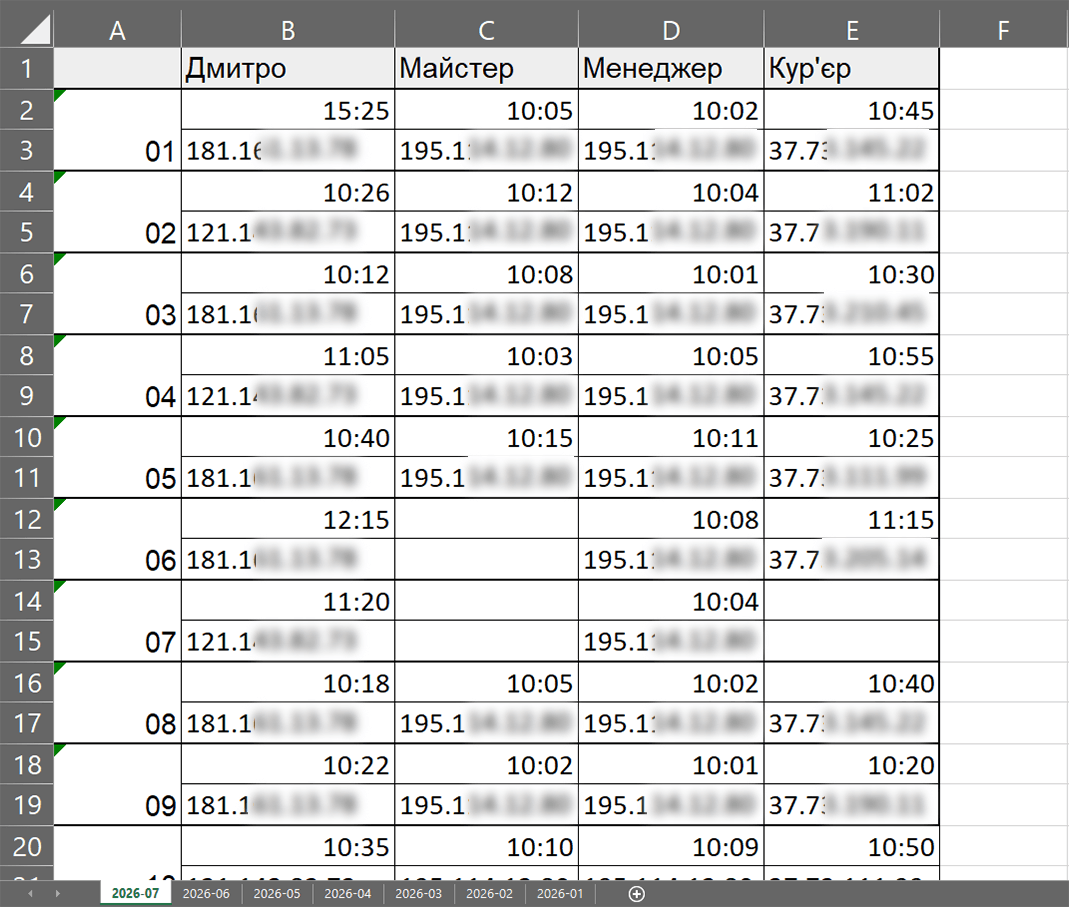Select column C header
This screenshot has width=1069, height=907.
(486, 30)
